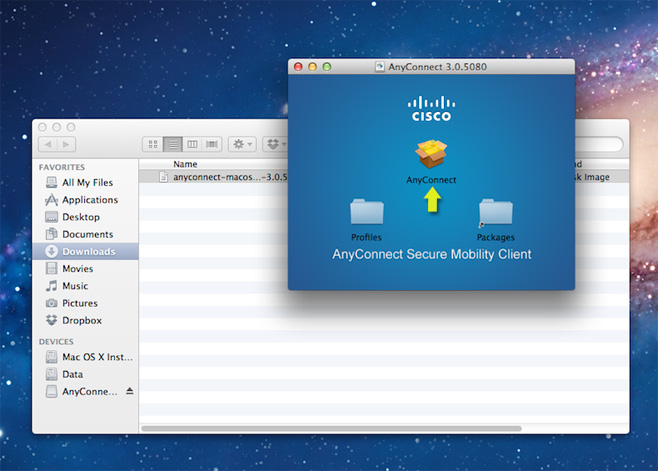Open the AnyConnect installer package icon
Screen dimensions: 658x471
click(x=431, y=155)
